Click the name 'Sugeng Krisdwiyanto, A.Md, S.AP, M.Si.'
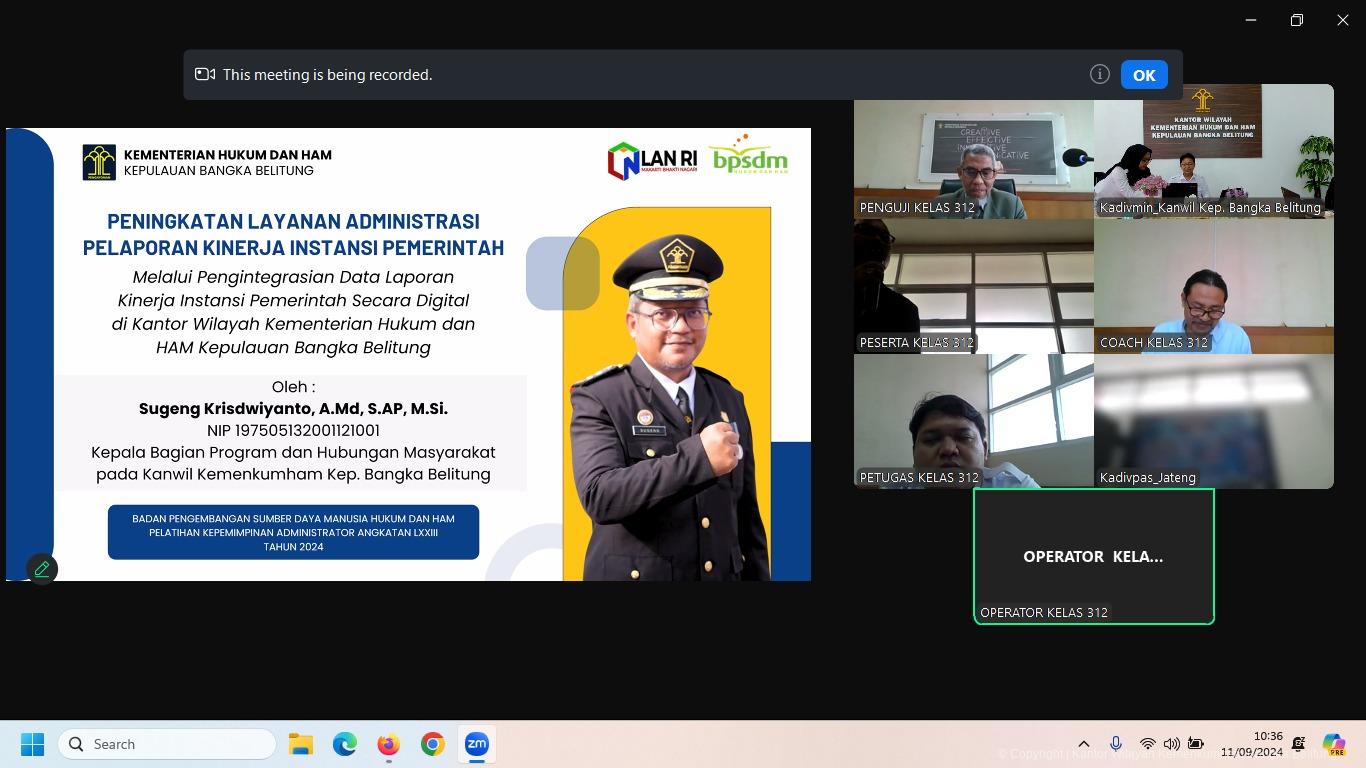Image resolution: width=1366 pixels, height=768 pixels. click(293, 409)
